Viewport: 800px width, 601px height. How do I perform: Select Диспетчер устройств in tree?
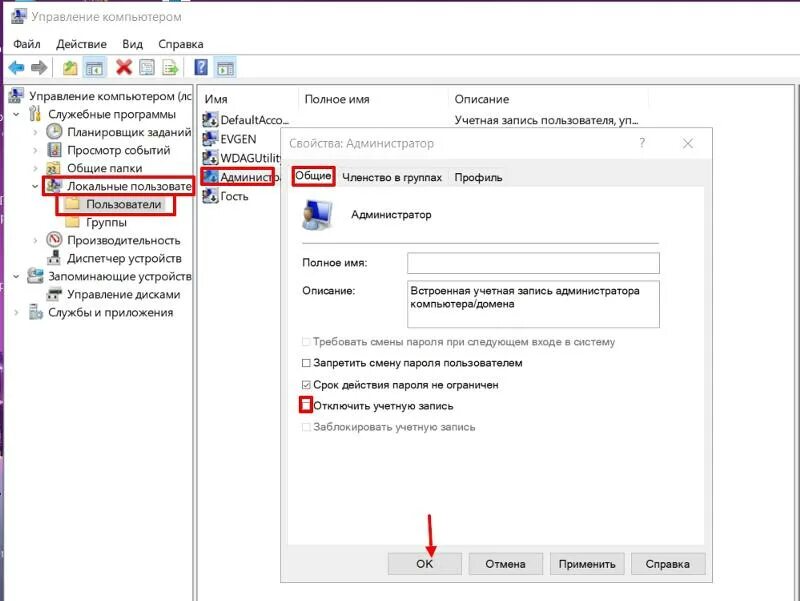pyautogui.click(x=124, y=258)
